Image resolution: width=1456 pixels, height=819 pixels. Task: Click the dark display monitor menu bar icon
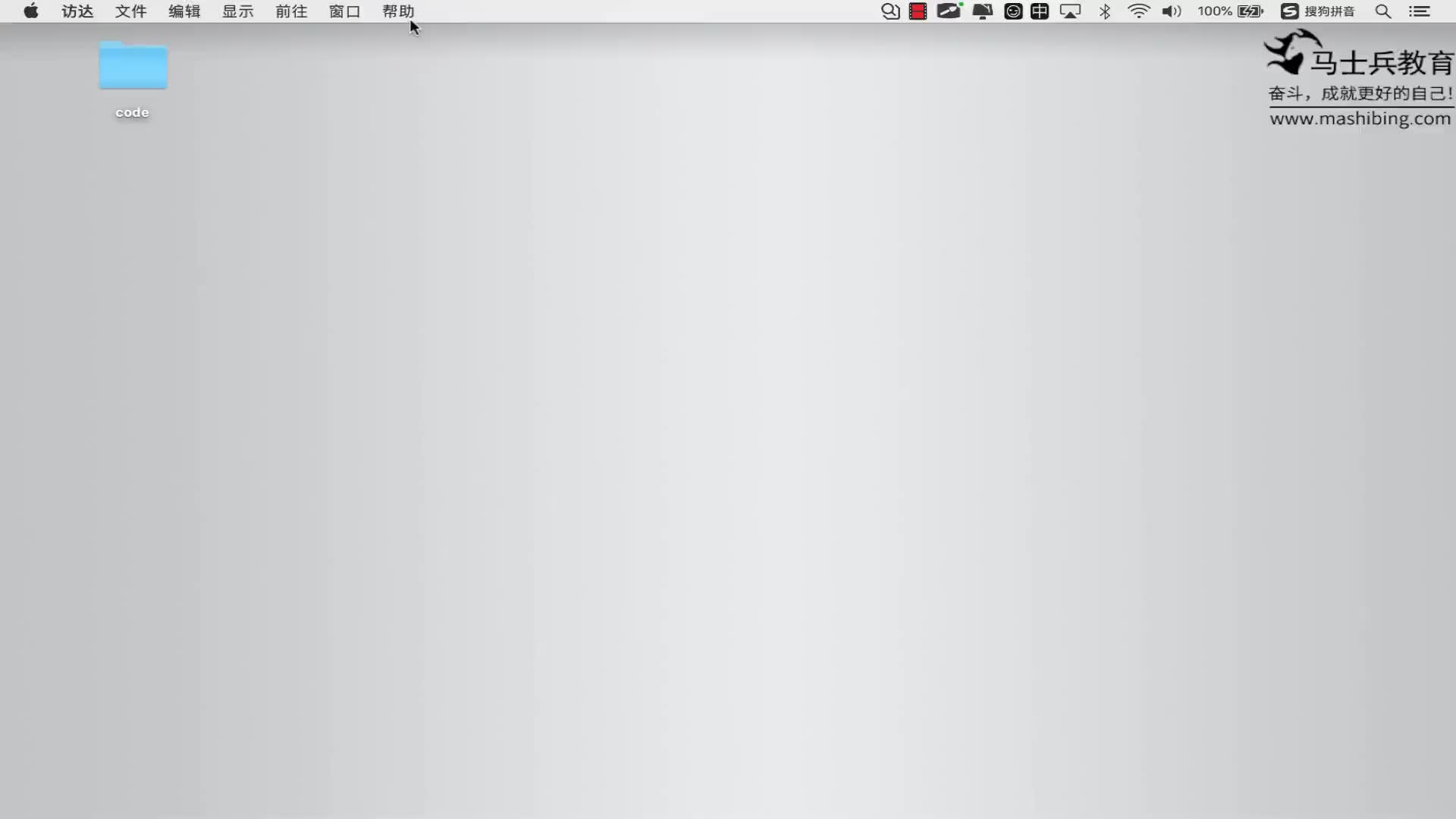(x=982, y=11)
